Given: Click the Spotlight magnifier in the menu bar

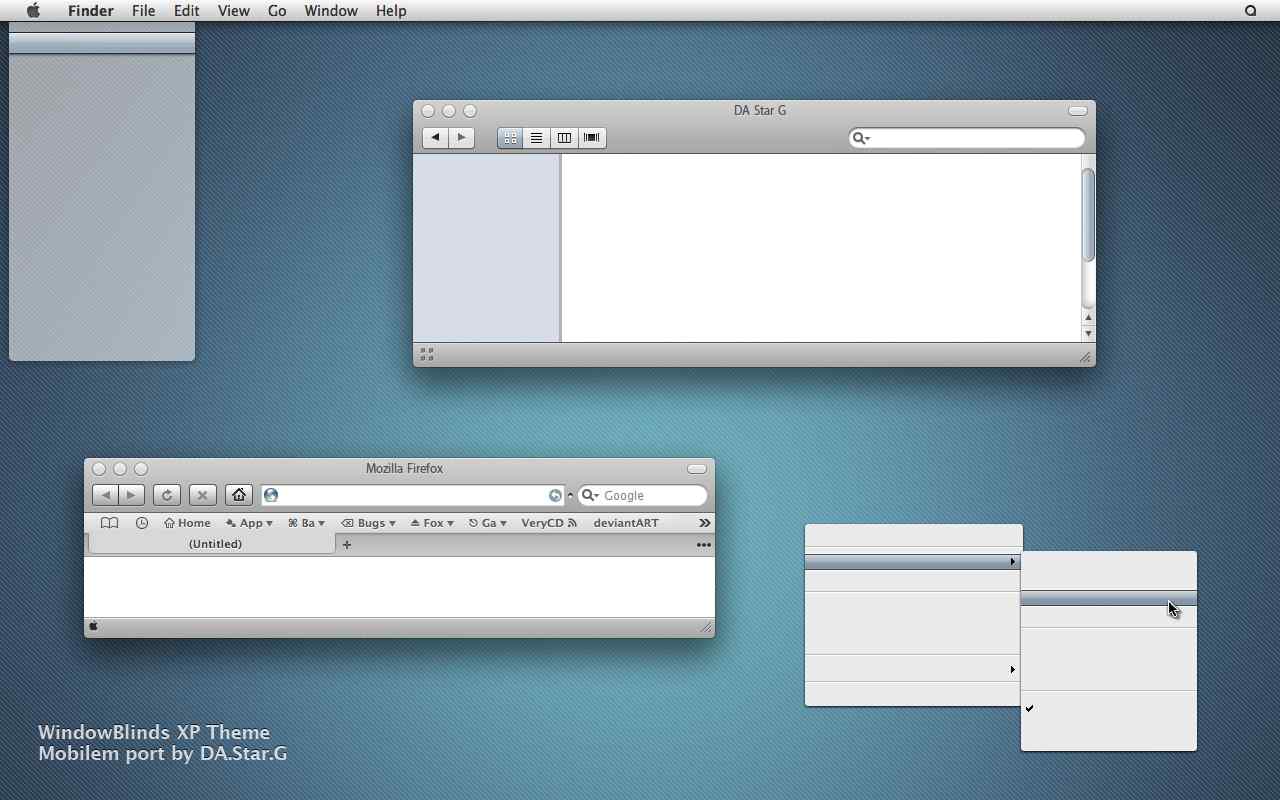Looking at the screenshot, I should click(1250, 11).
